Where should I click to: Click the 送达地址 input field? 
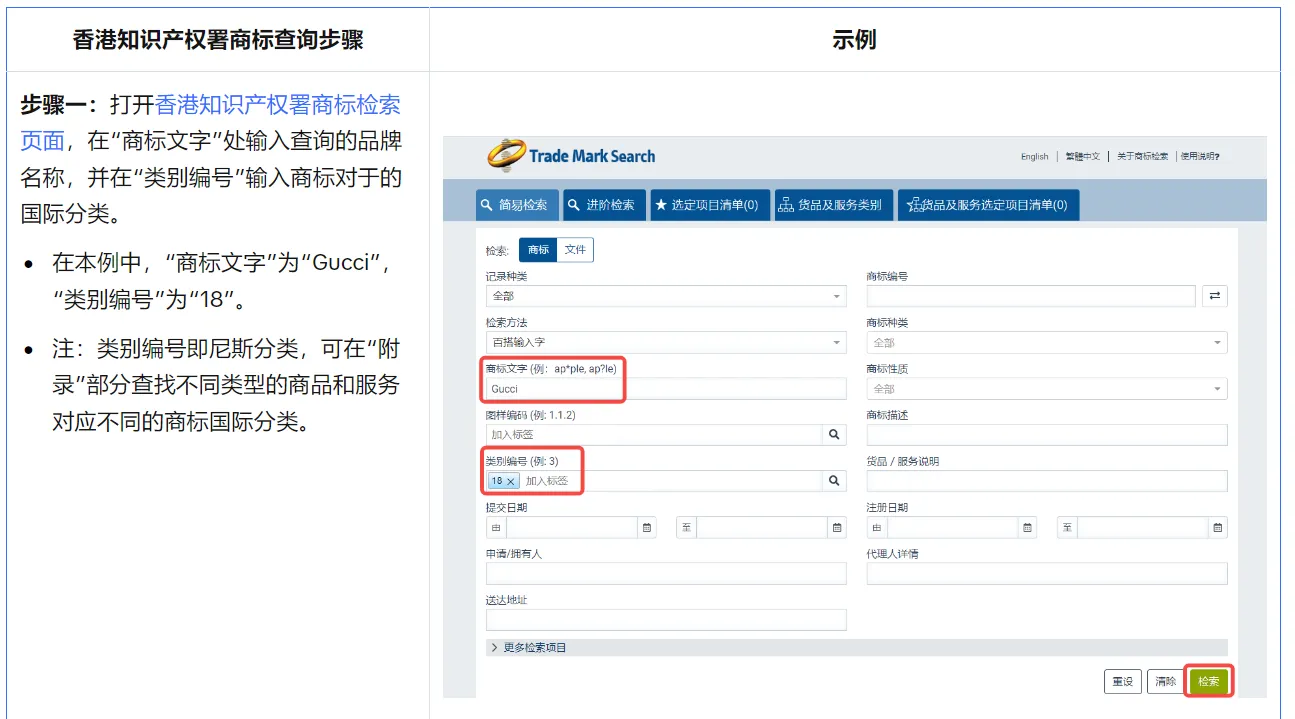[x=666, y=619]
